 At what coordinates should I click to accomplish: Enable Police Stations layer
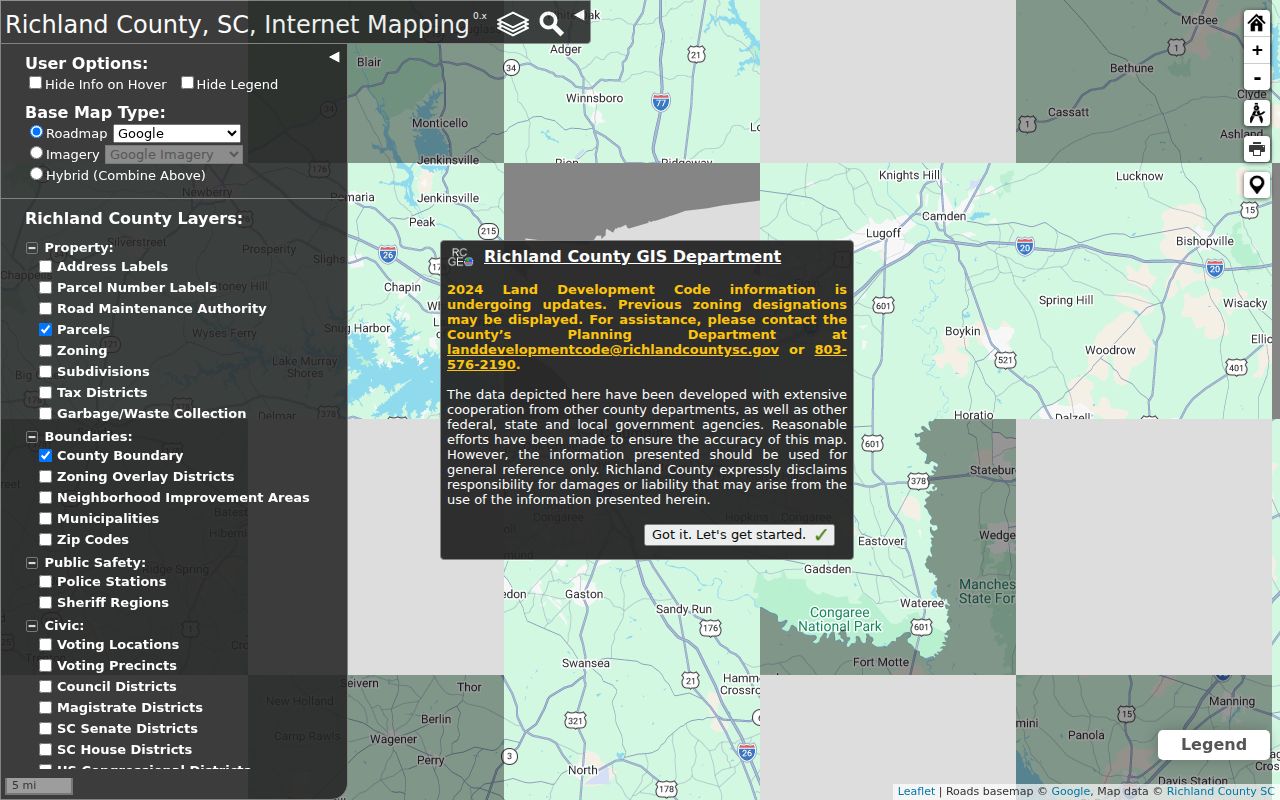coord(45,582)
